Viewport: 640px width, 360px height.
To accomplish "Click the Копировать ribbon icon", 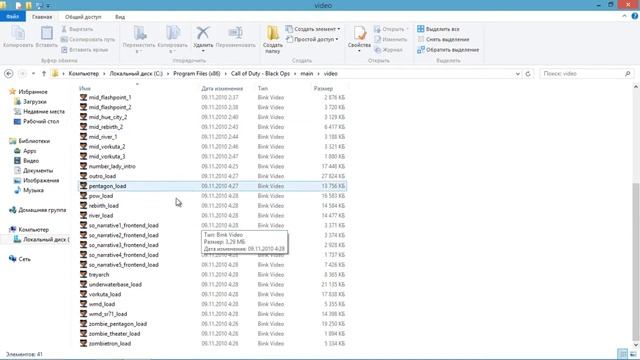I will tap(18, 33).
